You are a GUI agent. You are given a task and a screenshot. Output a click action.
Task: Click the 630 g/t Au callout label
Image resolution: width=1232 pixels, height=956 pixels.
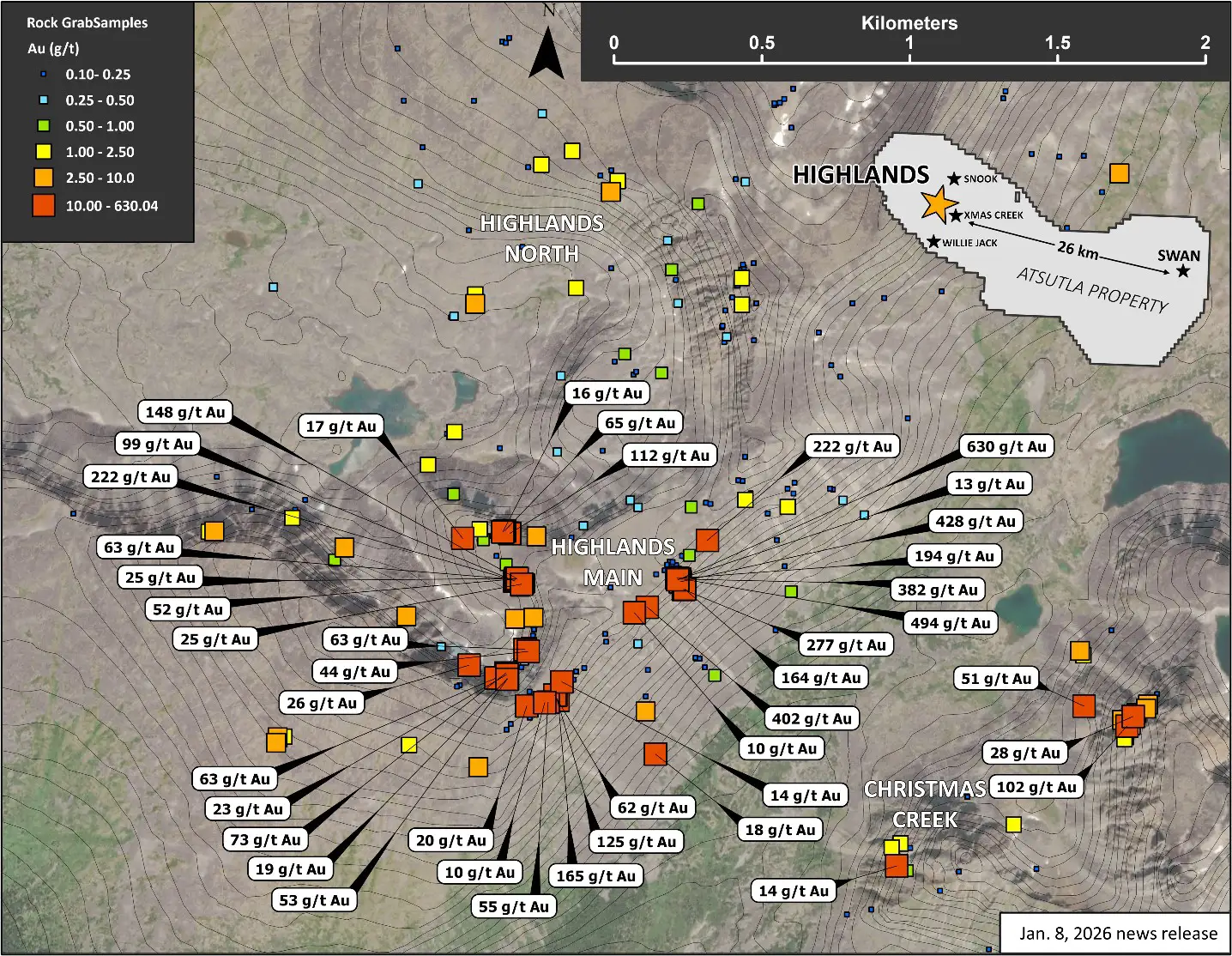point(1006,446)
